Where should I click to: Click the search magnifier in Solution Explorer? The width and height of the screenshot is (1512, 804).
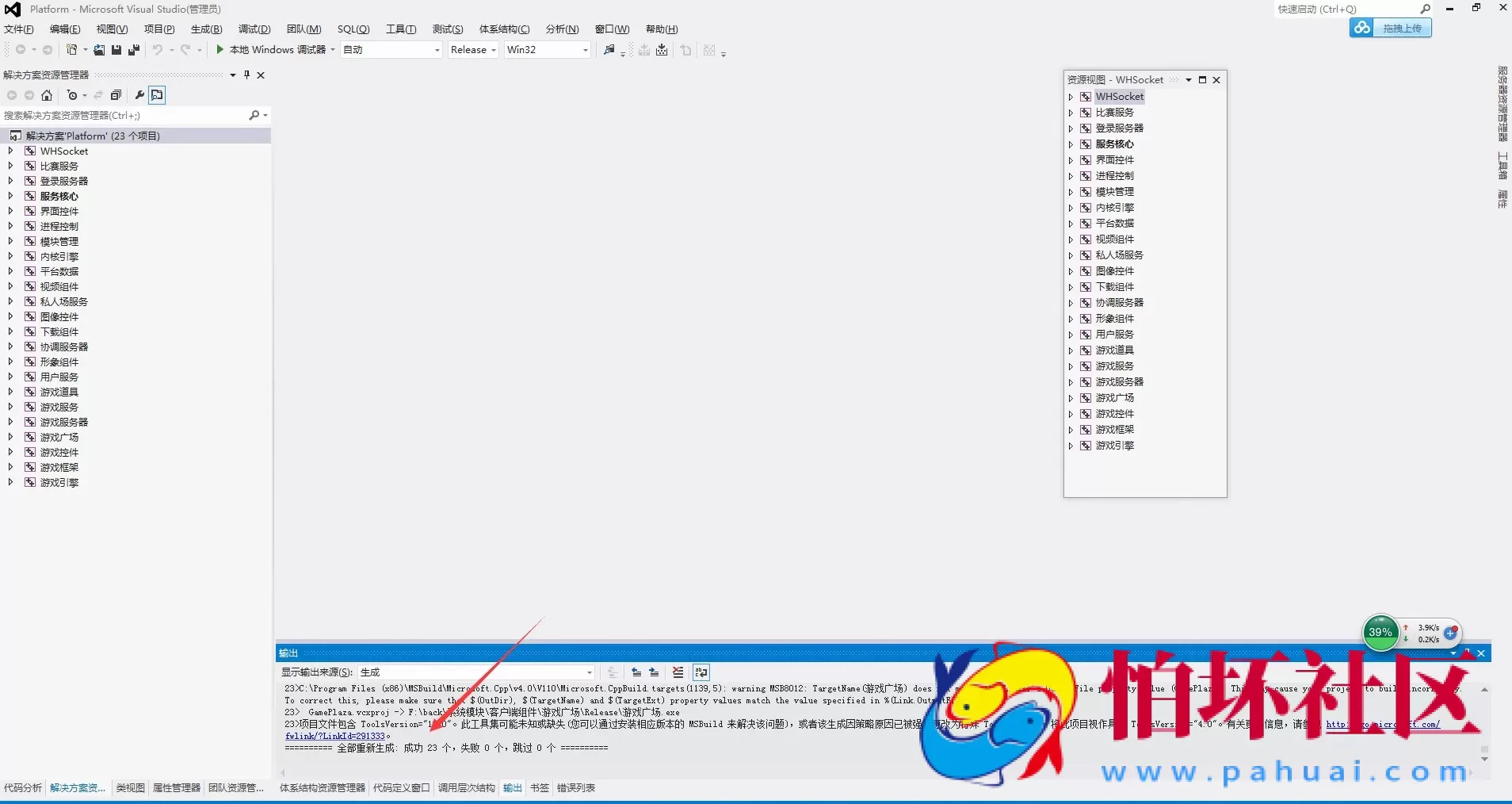[x=254, y=116]
